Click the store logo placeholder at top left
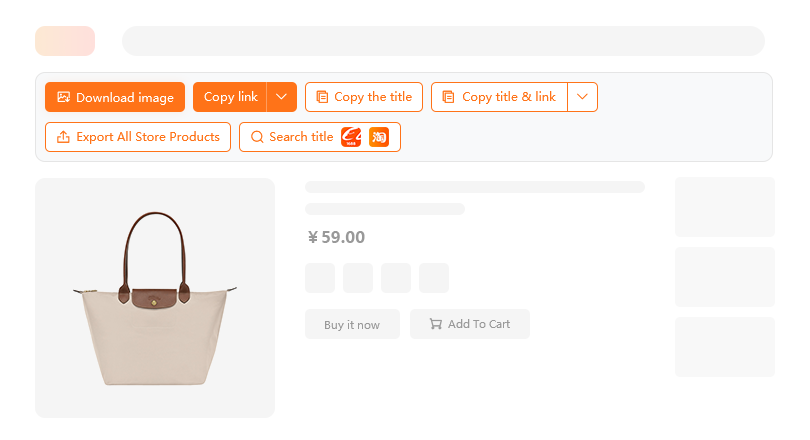 (x=65, y=41)
